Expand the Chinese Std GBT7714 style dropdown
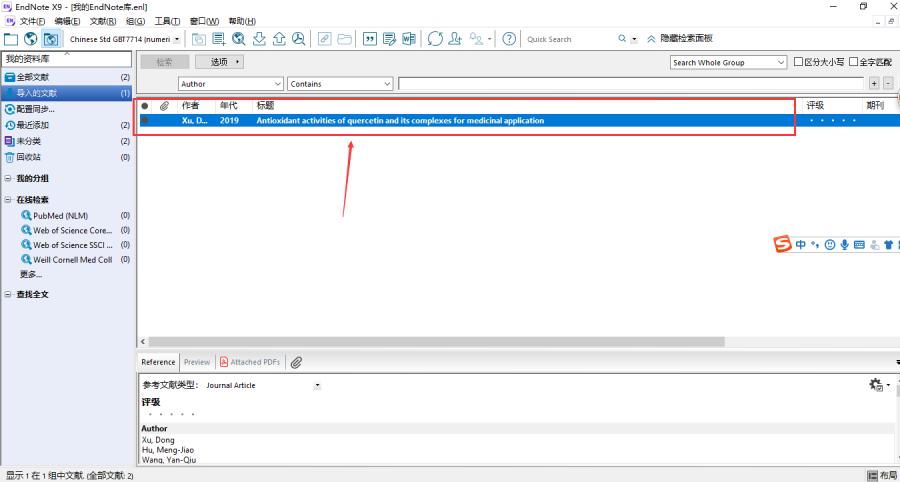Viewport: 900px width, 482px height. point(177,39)
